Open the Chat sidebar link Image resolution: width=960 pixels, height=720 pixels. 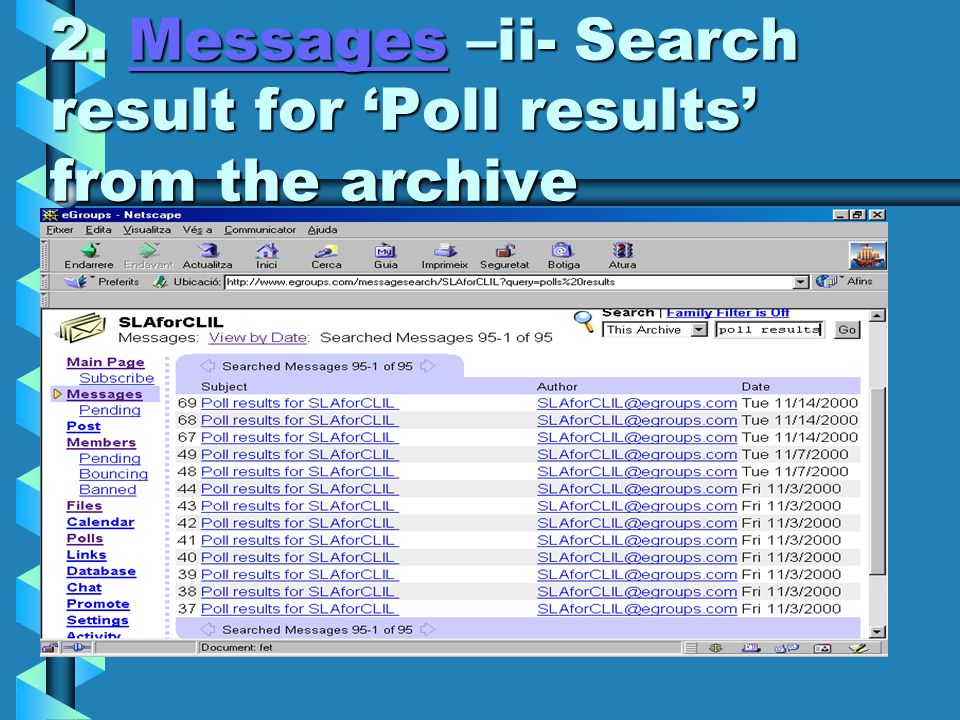pos(84,588)
